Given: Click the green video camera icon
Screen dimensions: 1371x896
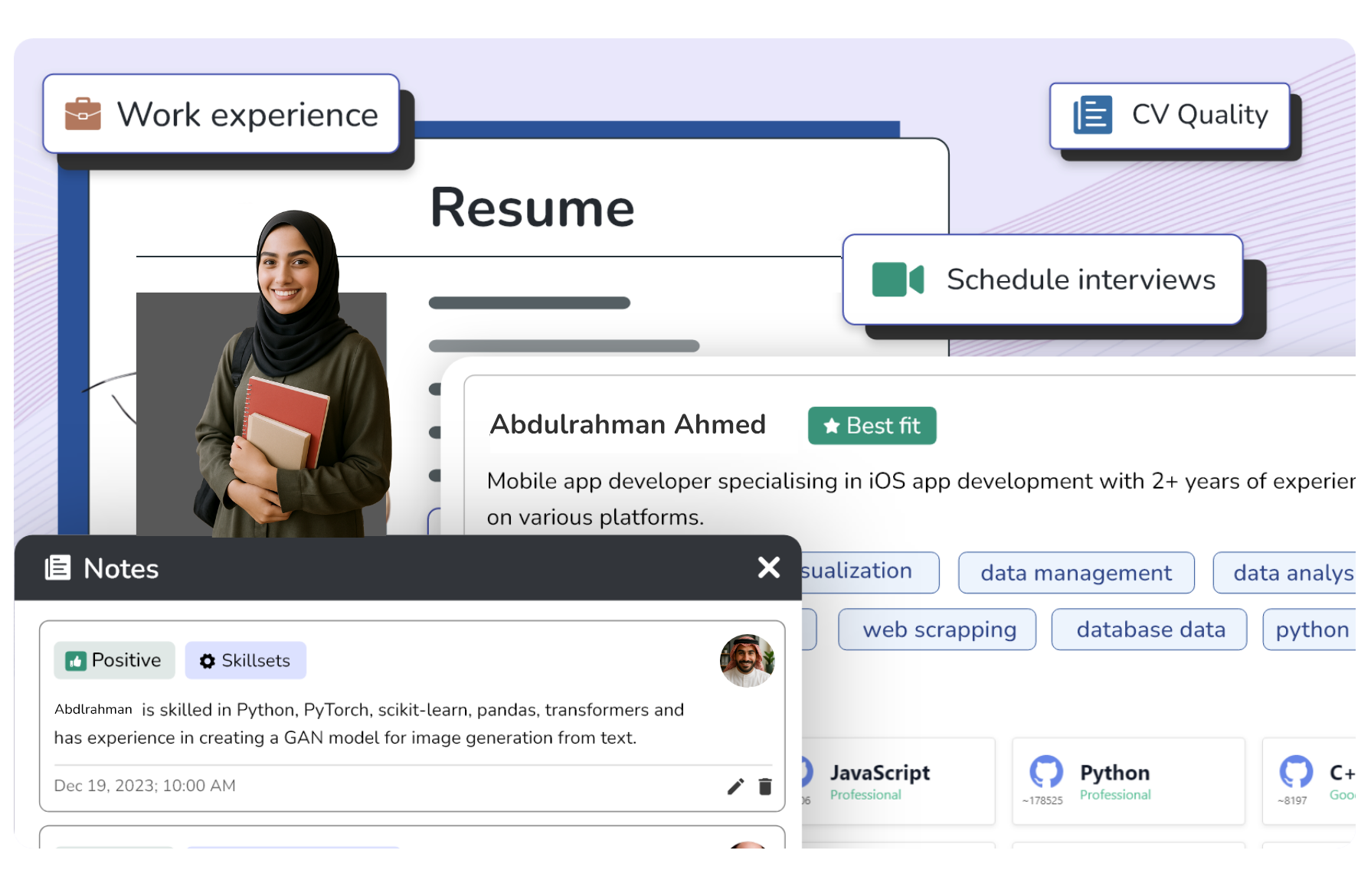Looking at the screenshot, I should [x=897, y=280].
